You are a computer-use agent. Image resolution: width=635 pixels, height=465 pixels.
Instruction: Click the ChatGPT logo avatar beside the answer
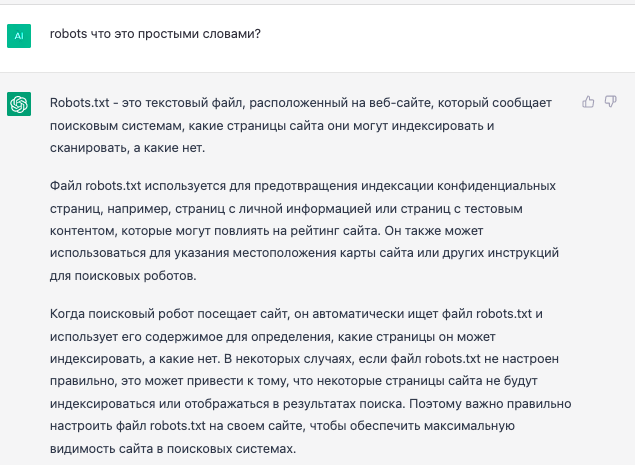pyautogui.click(x=19, y=104)
